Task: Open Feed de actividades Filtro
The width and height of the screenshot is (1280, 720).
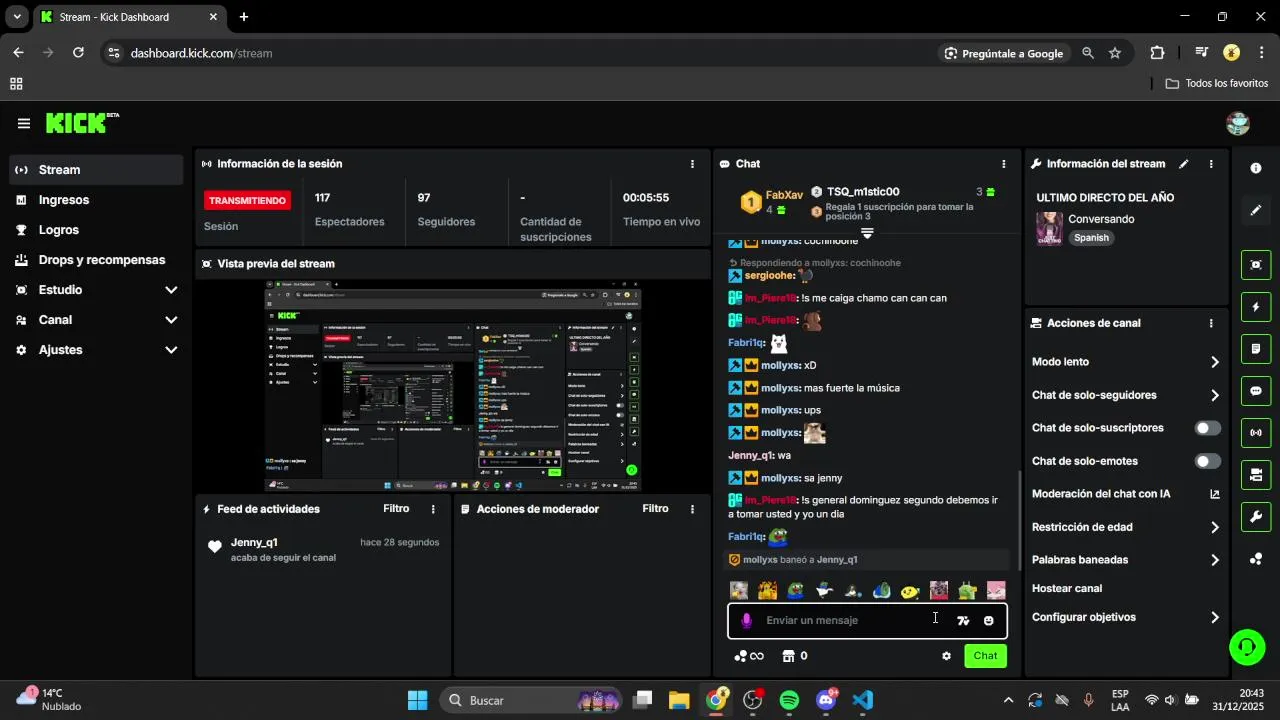Action: coord(396,509)
